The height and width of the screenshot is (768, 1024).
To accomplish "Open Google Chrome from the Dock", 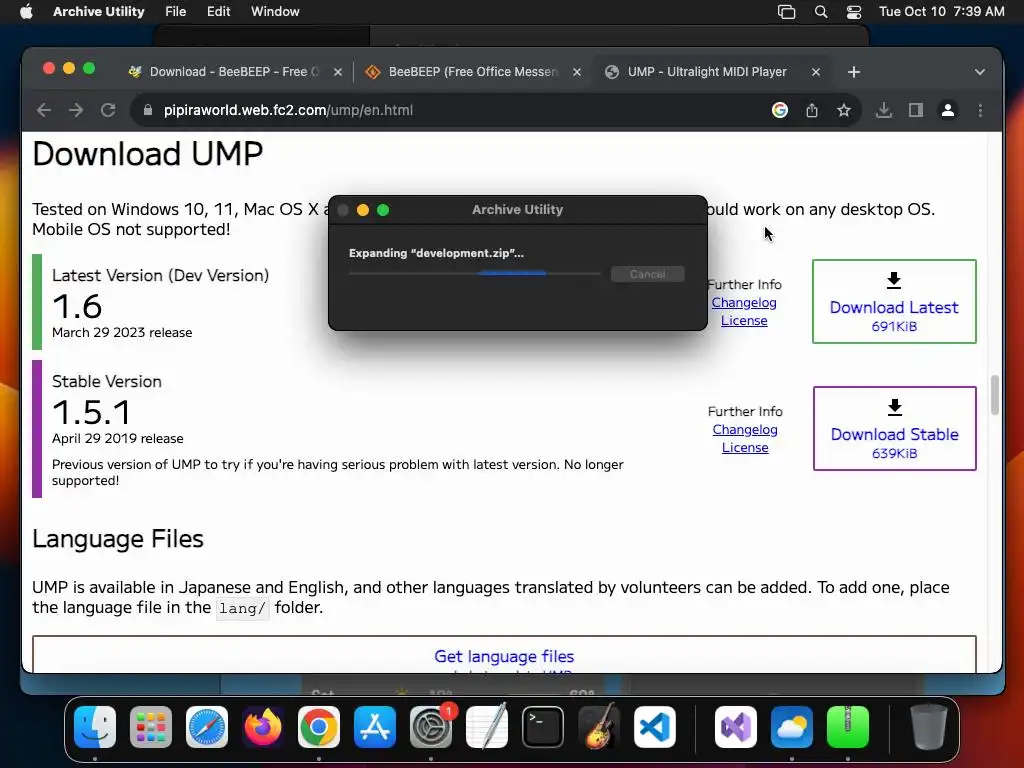I will coord(319,727).
